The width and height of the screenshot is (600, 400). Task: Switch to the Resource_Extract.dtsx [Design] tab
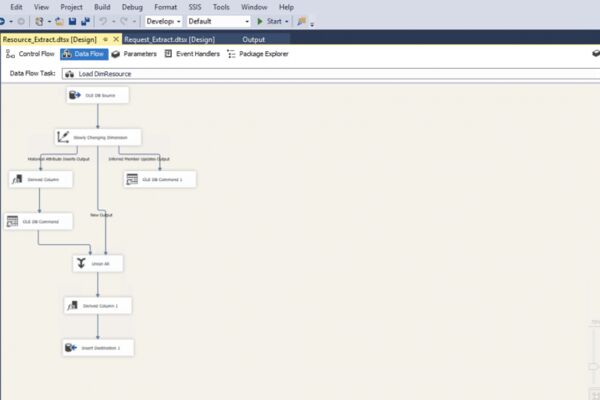pyautogui.click(x=50, y=39)
